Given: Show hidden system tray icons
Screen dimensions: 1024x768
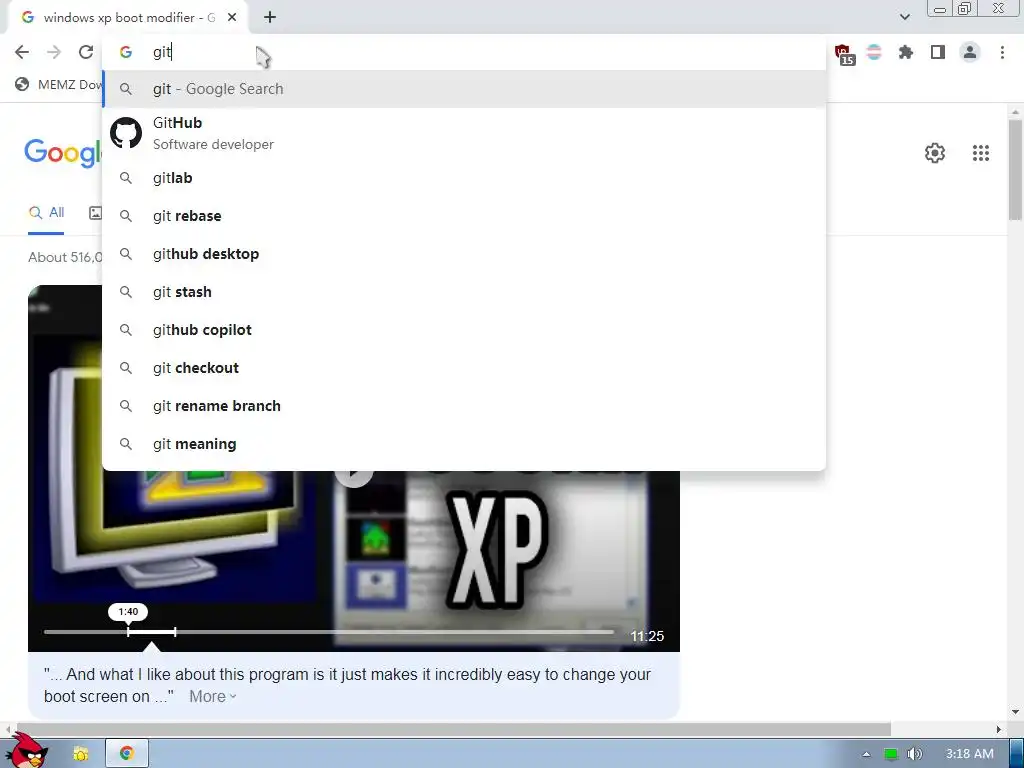Looking at the screenshot, I should 866,754.
